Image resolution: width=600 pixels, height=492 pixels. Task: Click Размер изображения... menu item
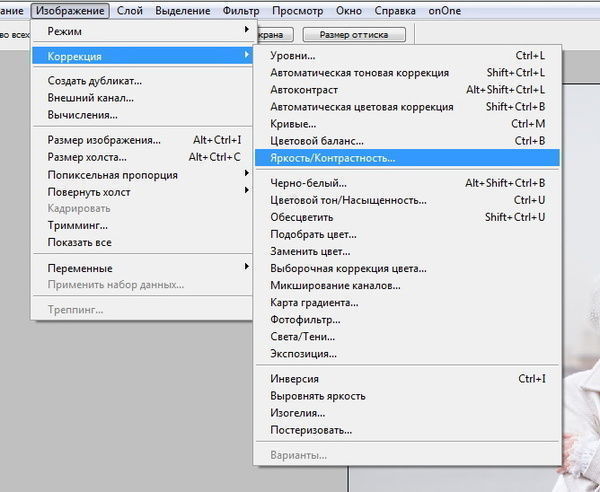(x=104, y=140)
